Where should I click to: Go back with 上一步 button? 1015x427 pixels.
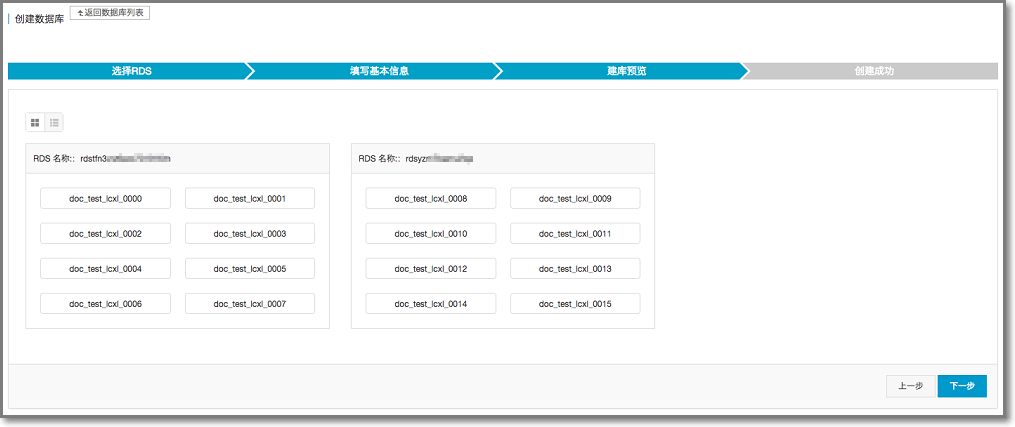point(910,386)
